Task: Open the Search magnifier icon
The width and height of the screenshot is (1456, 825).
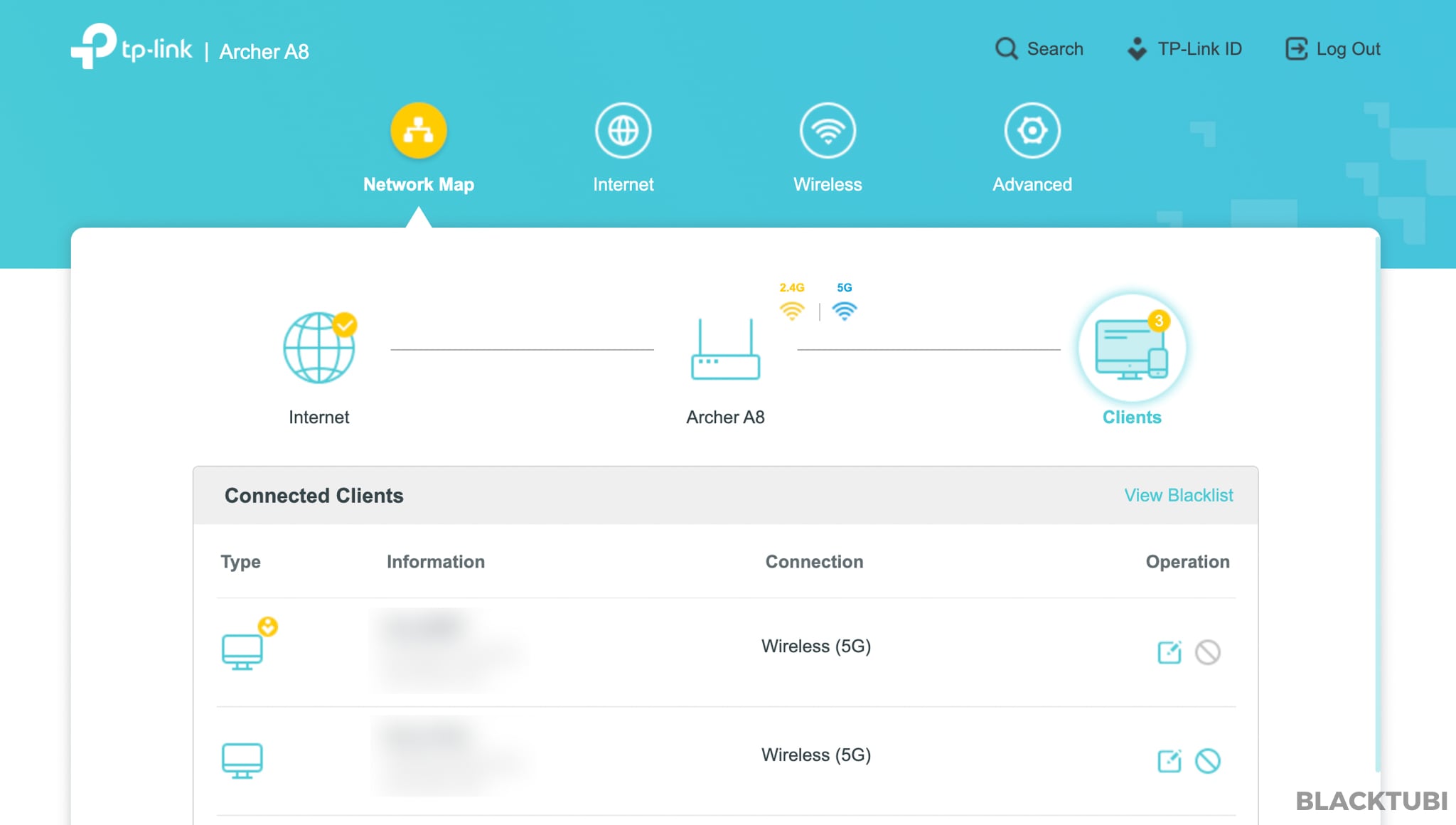Action: coord(1006,48)
